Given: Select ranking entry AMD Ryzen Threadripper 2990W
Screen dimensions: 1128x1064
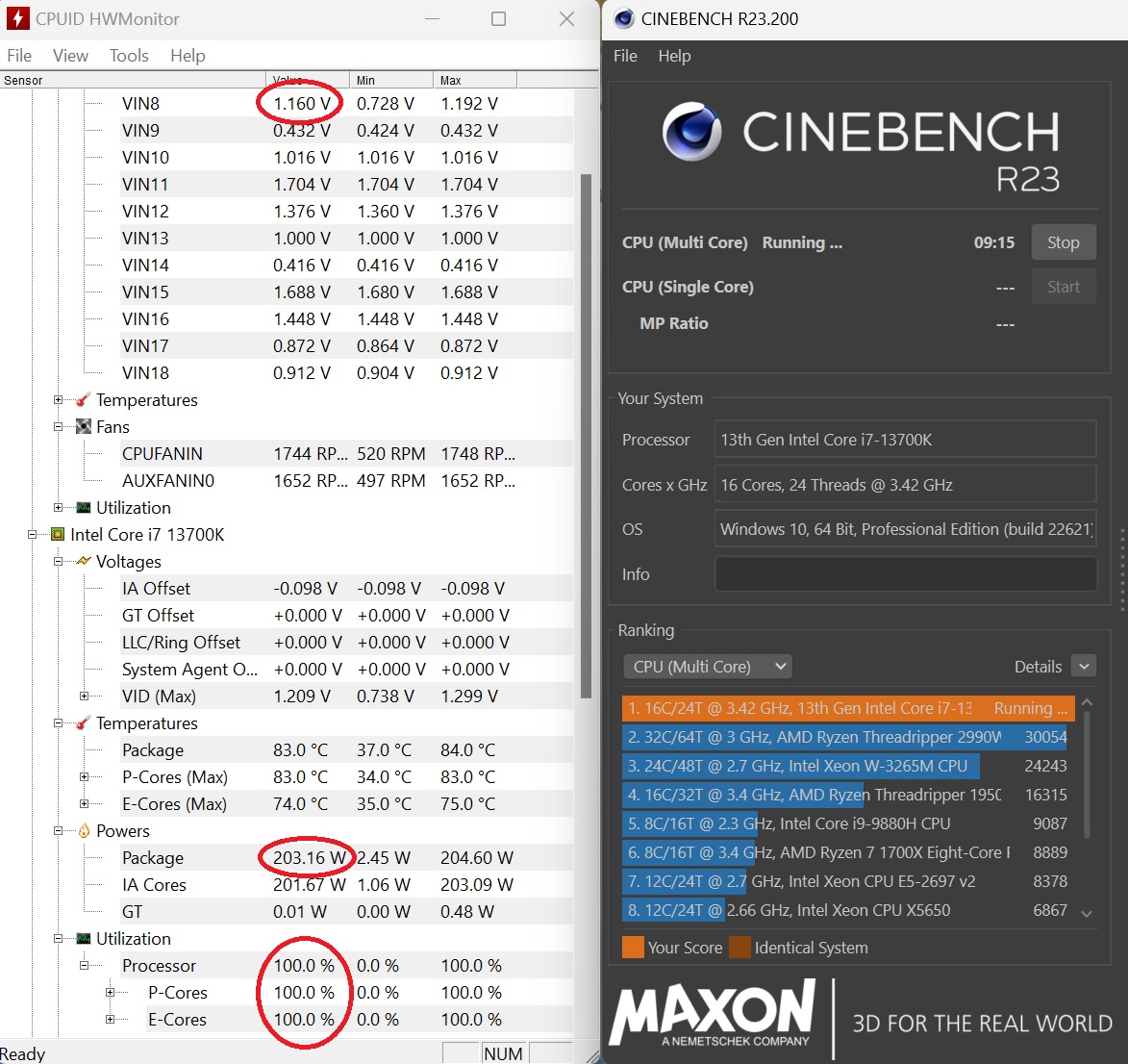Looking at the screenshot, I should [x=848, y=737].
